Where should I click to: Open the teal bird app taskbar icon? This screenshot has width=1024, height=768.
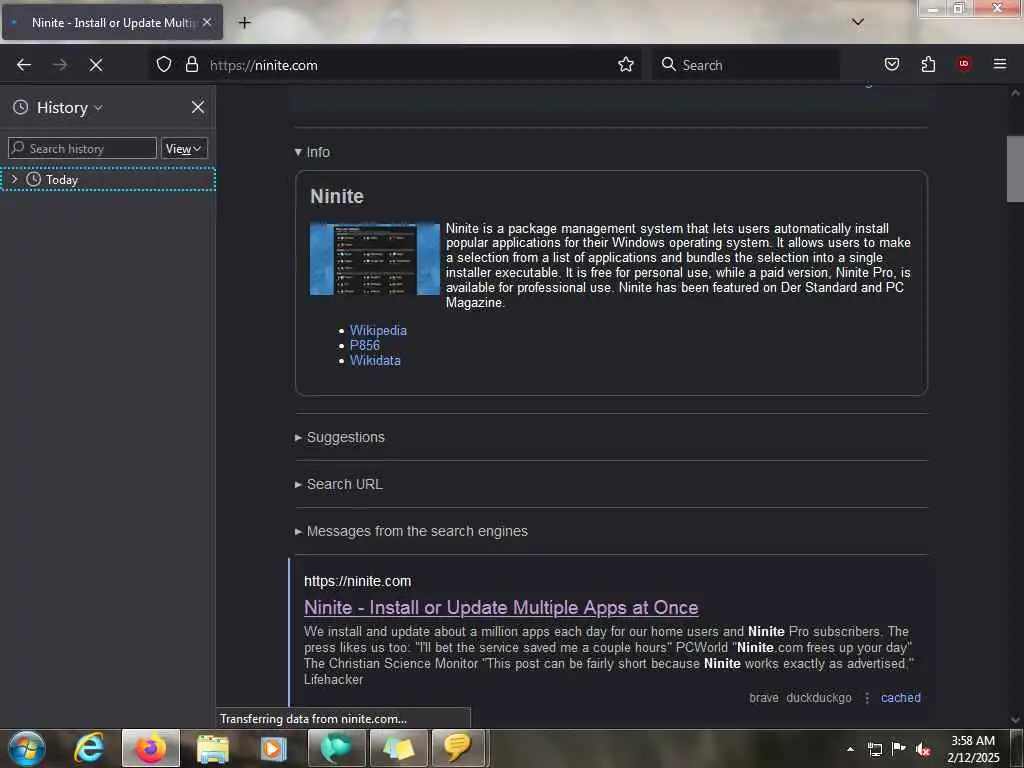click(x=336, y=748)
